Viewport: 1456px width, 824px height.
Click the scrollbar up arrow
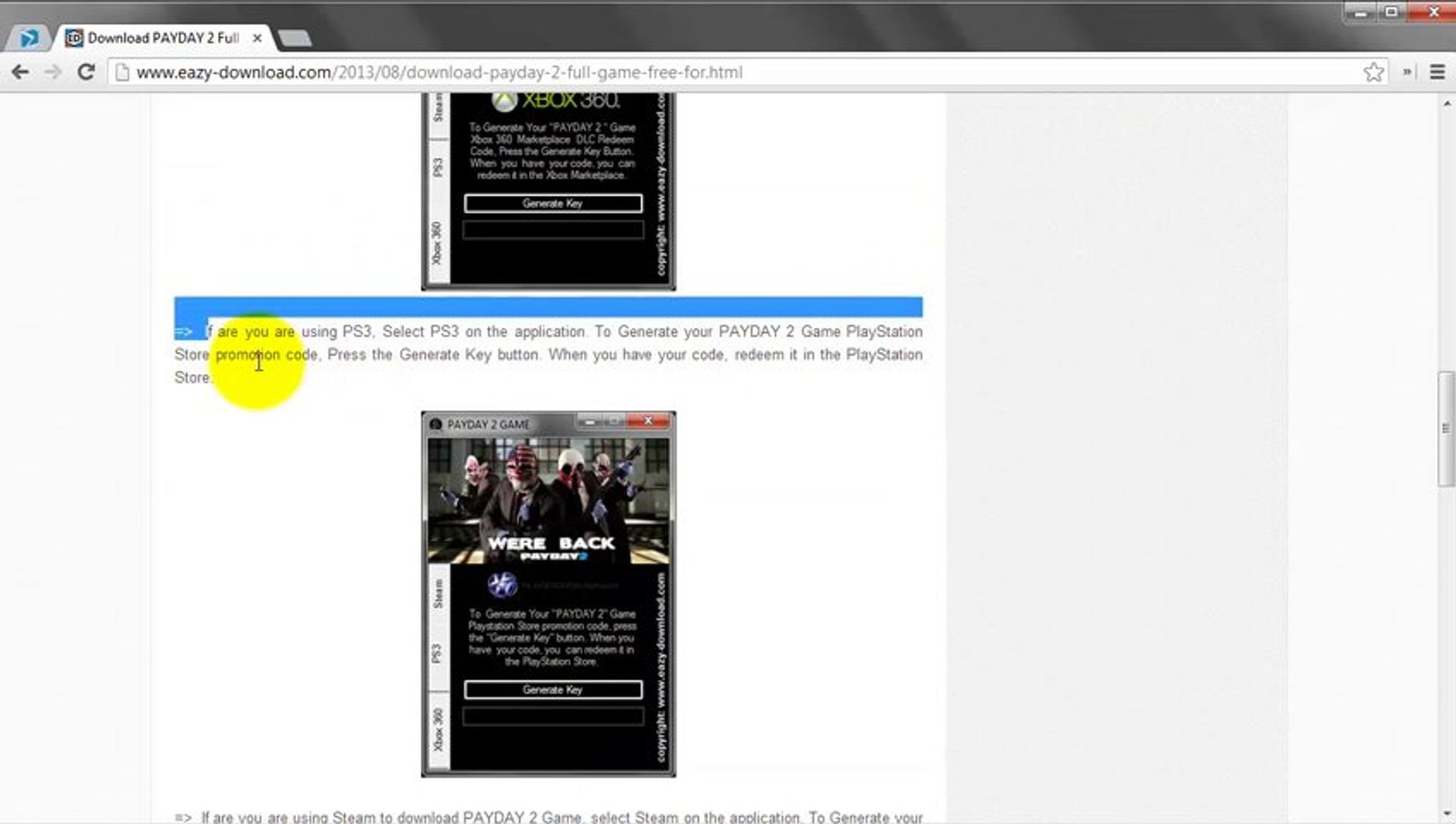click(x=1447, y=103)
